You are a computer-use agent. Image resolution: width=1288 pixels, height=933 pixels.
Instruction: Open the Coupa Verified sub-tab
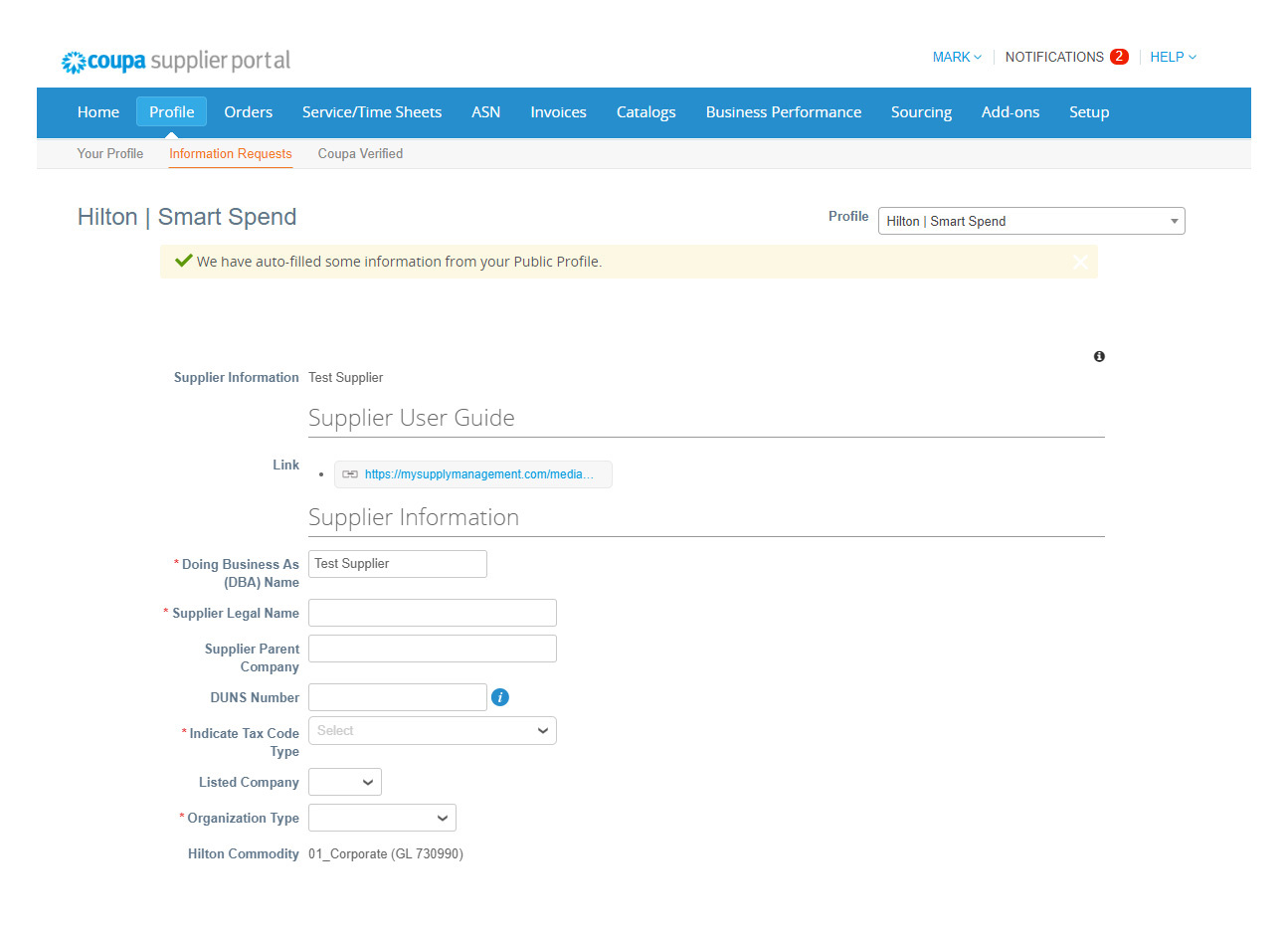360,153
